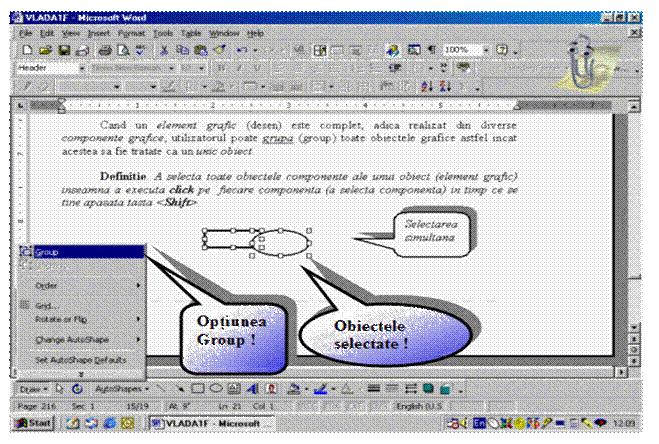Toggle Show/Hide paragraph marks
This screenshot has width=659, height=444.
click(x=431, y=49)
